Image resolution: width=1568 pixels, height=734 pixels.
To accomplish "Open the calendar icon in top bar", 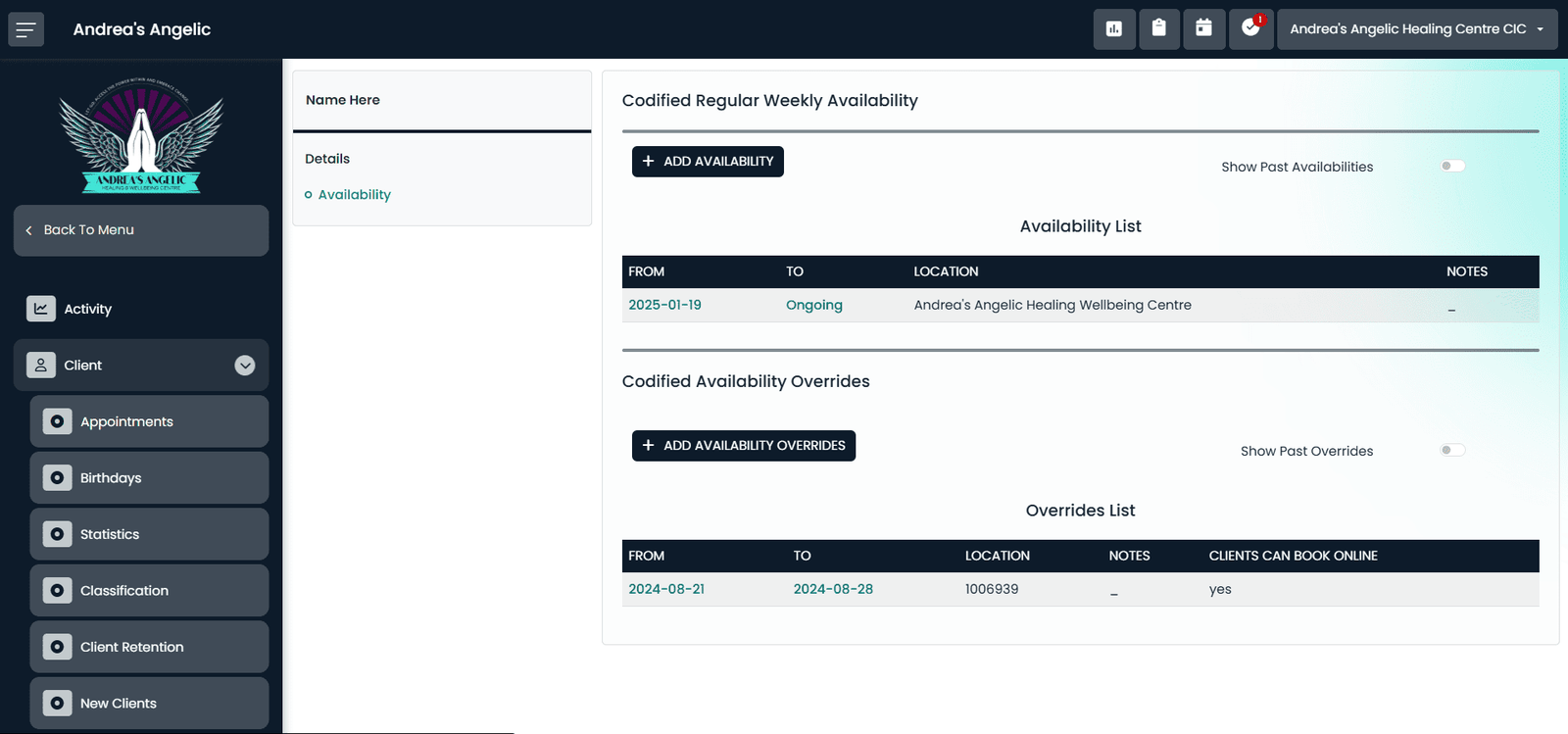I will tap(1204, 28).
